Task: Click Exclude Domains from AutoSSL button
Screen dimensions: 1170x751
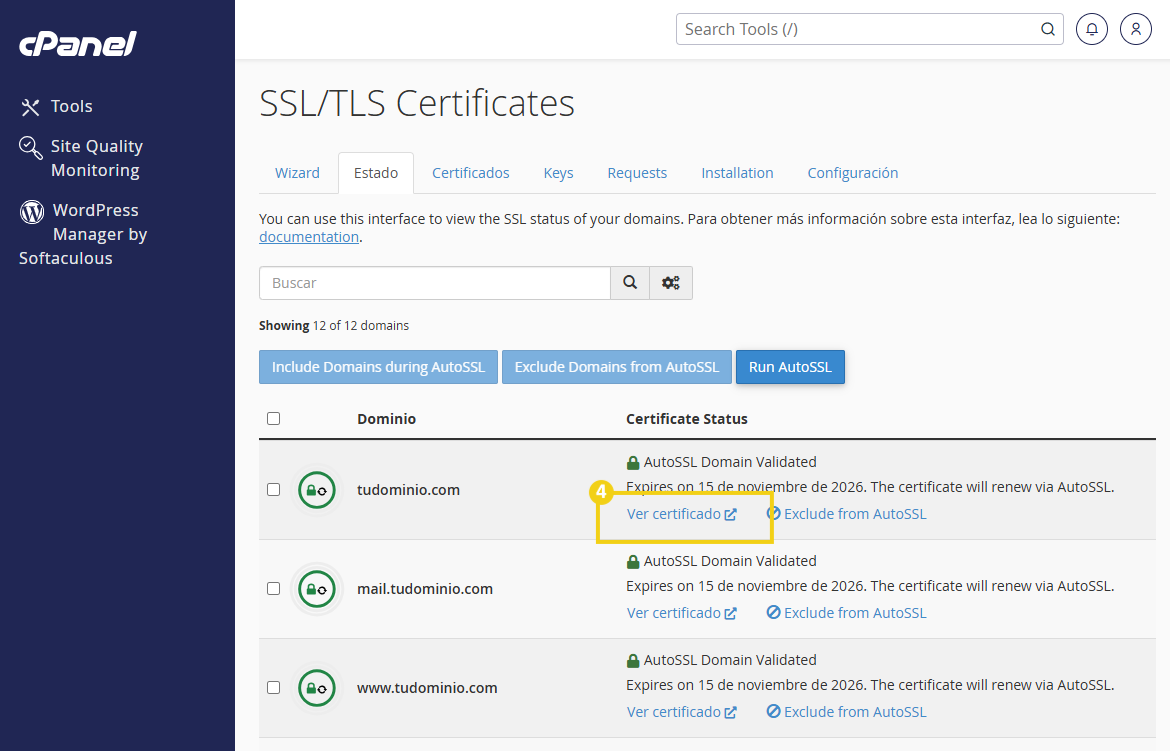Action: 617,367
